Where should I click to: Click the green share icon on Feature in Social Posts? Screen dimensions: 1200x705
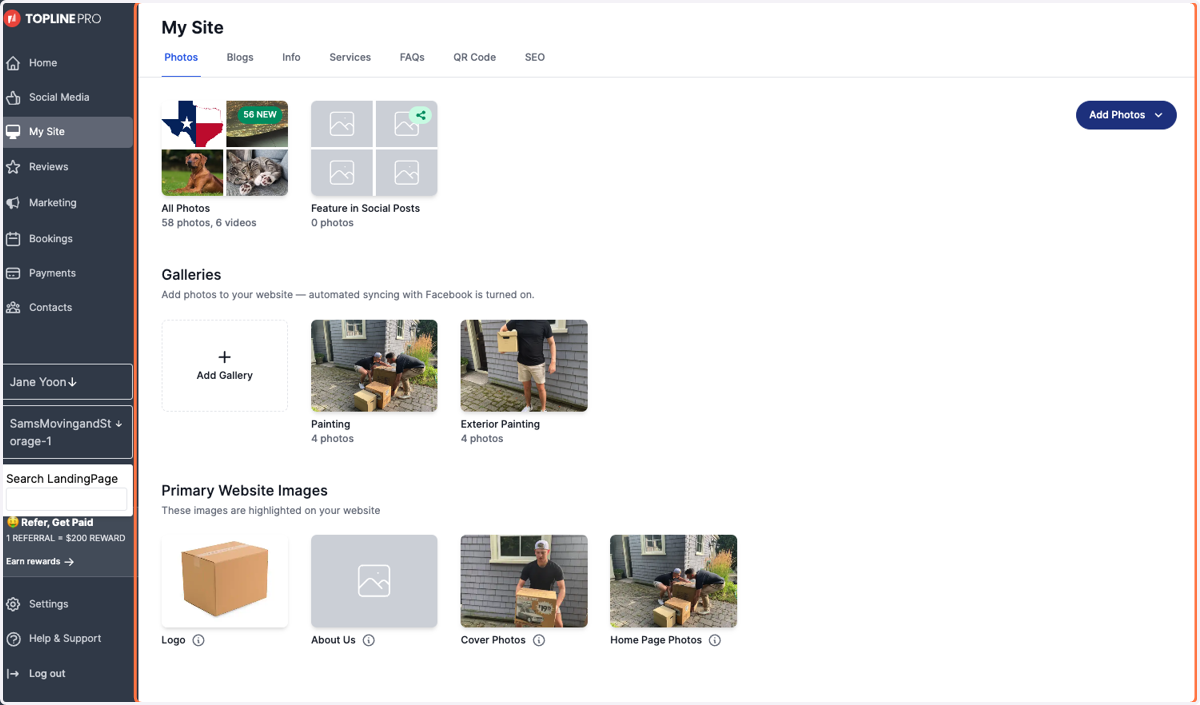click(421, 115)
